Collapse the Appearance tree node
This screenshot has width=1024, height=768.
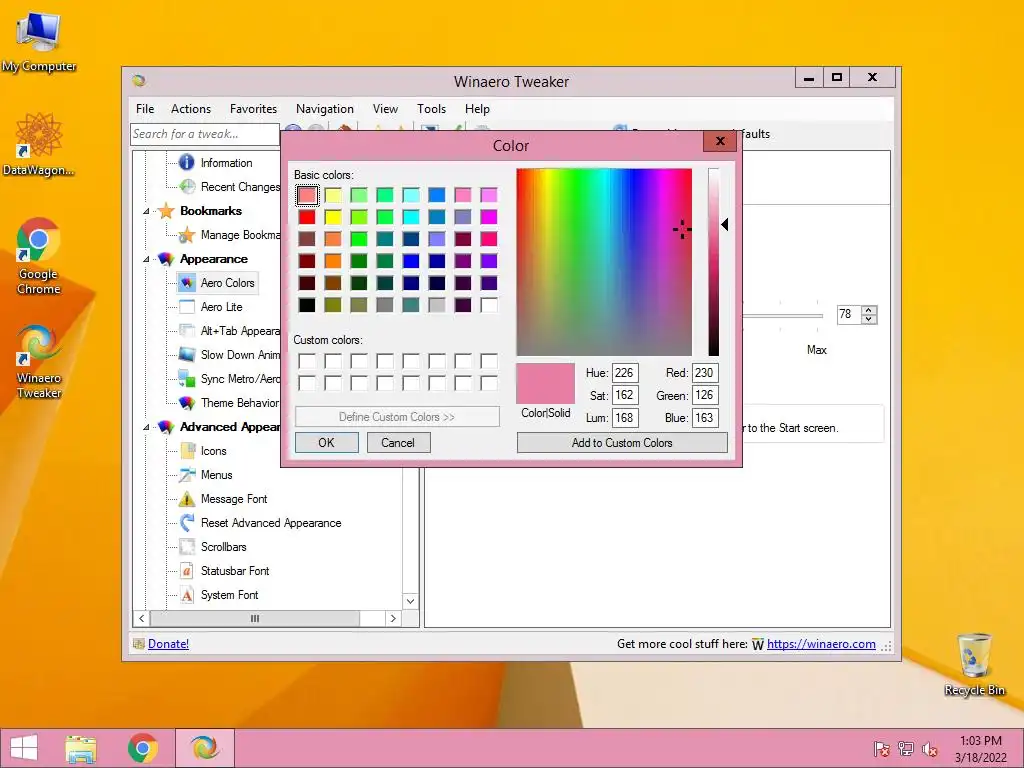coord(146,259)
